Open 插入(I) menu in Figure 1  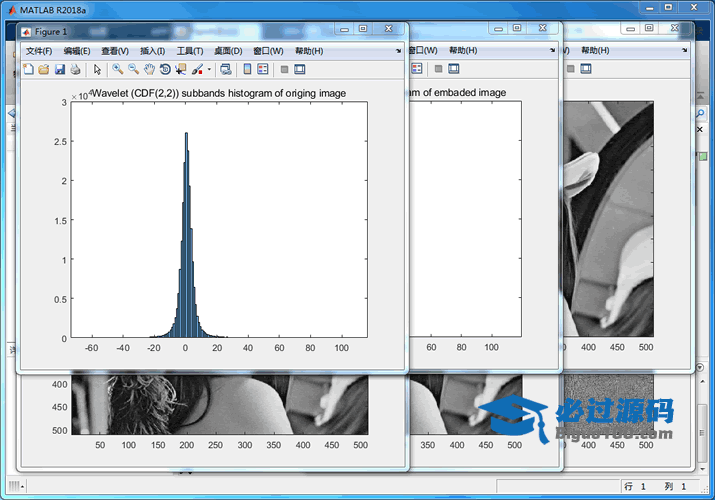point(153,50)
